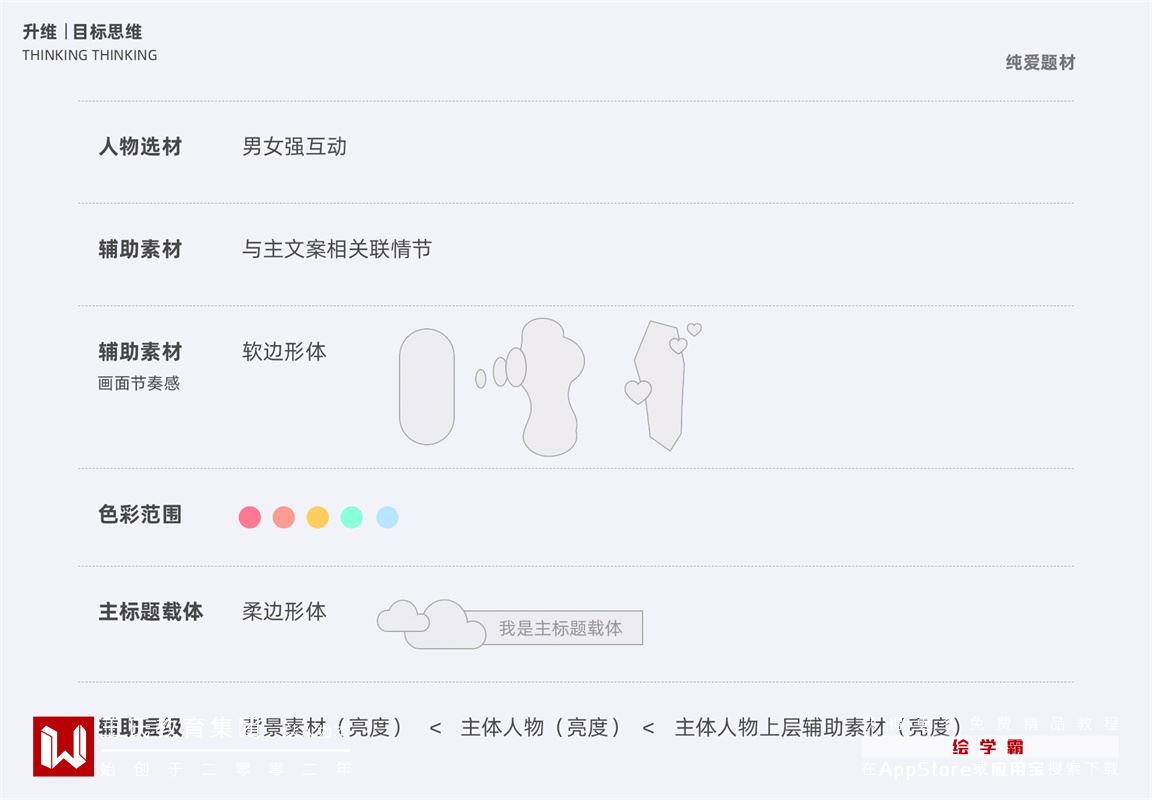Select the salmon color dot
The width and height of the screenshot is (1152, 800).
pos(284,517)
